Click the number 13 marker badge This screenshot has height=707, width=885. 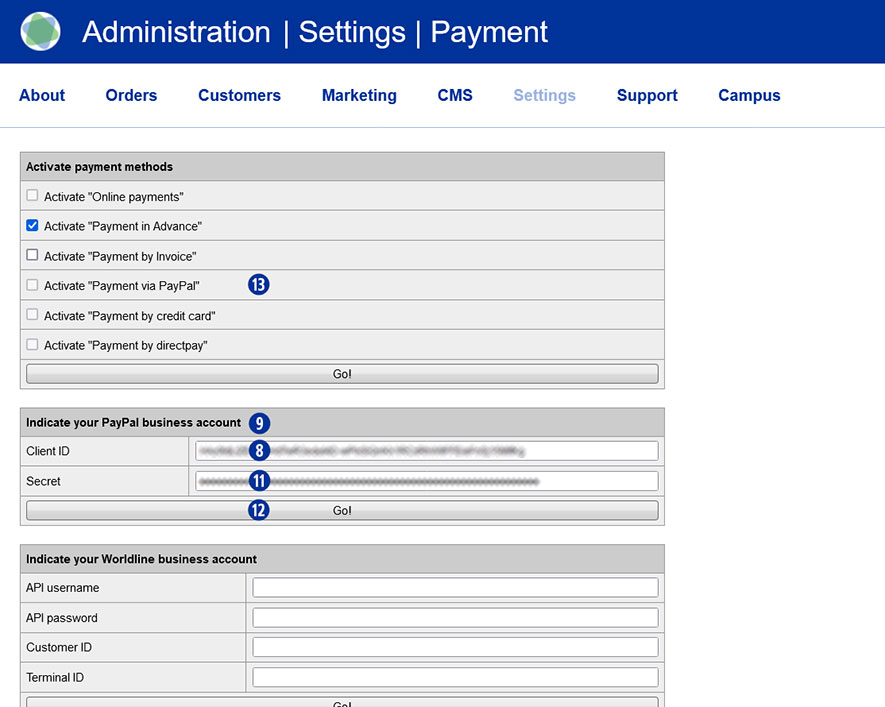click(259, 285)
